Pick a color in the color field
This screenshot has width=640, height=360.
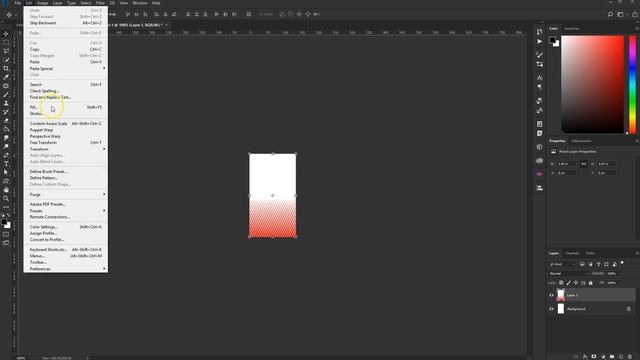[593, 84]
